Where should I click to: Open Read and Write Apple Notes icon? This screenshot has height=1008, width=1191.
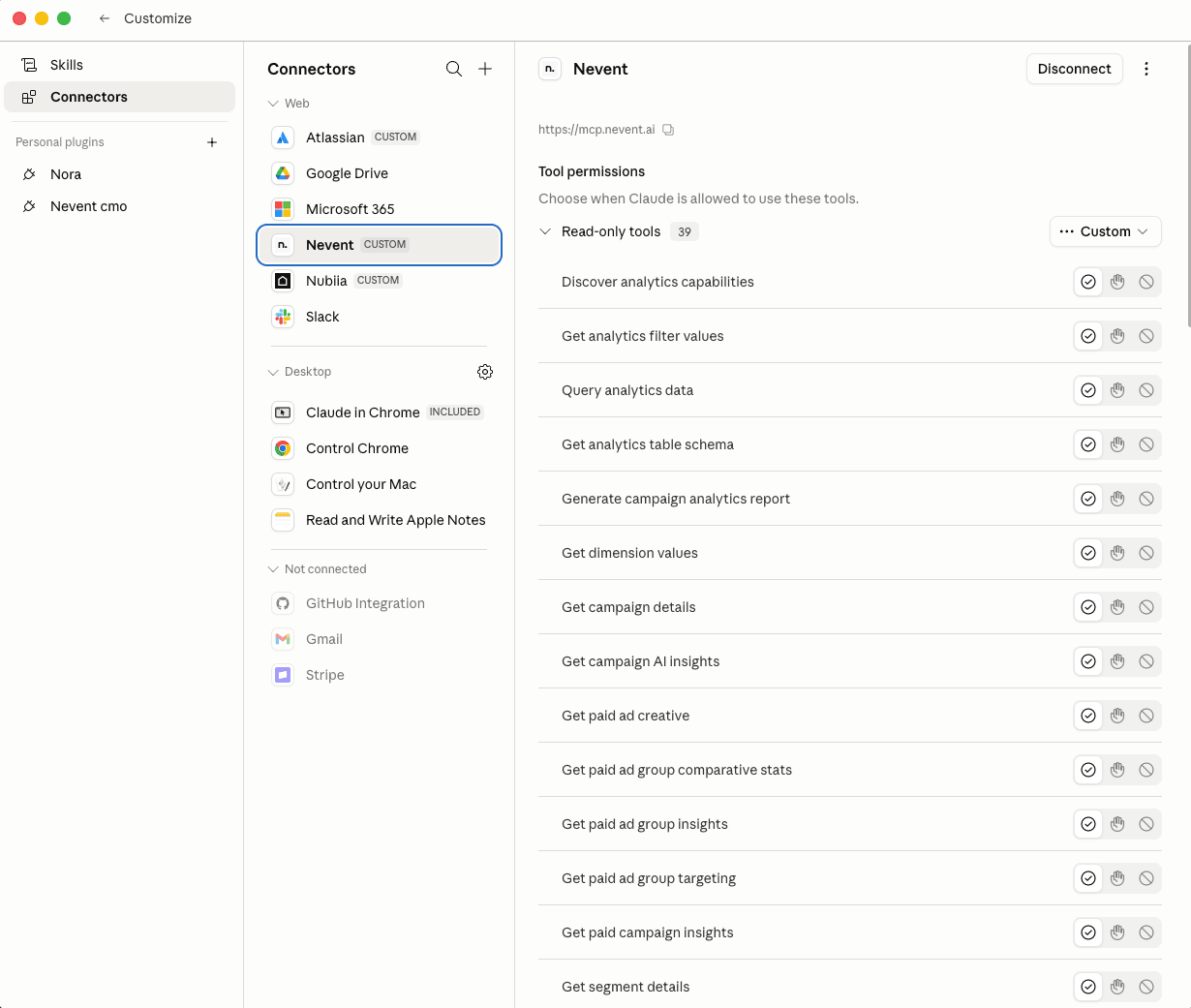[283, 520]
